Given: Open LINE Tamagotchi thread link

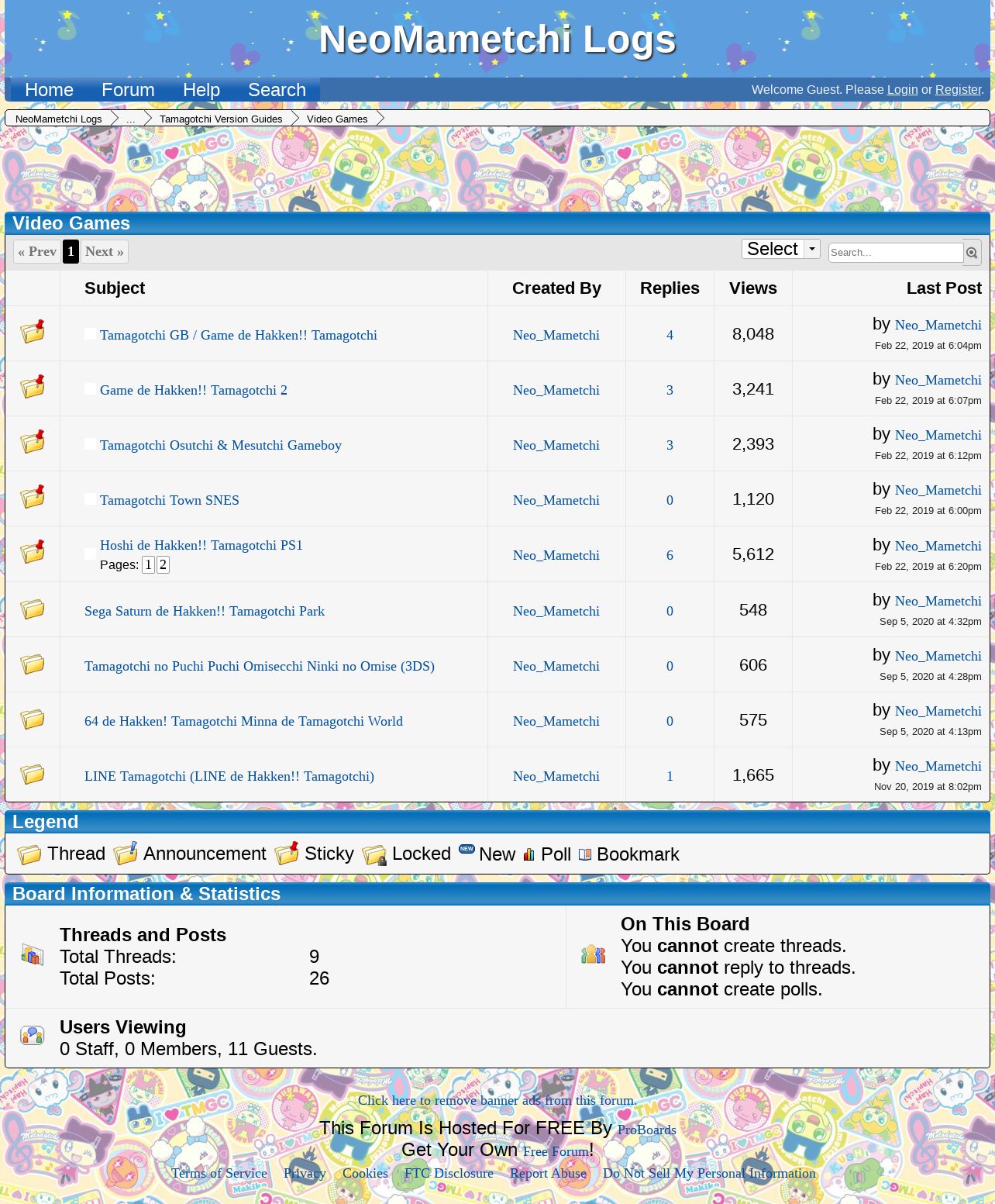Looking at the screenshot, I should coord(229,776).
